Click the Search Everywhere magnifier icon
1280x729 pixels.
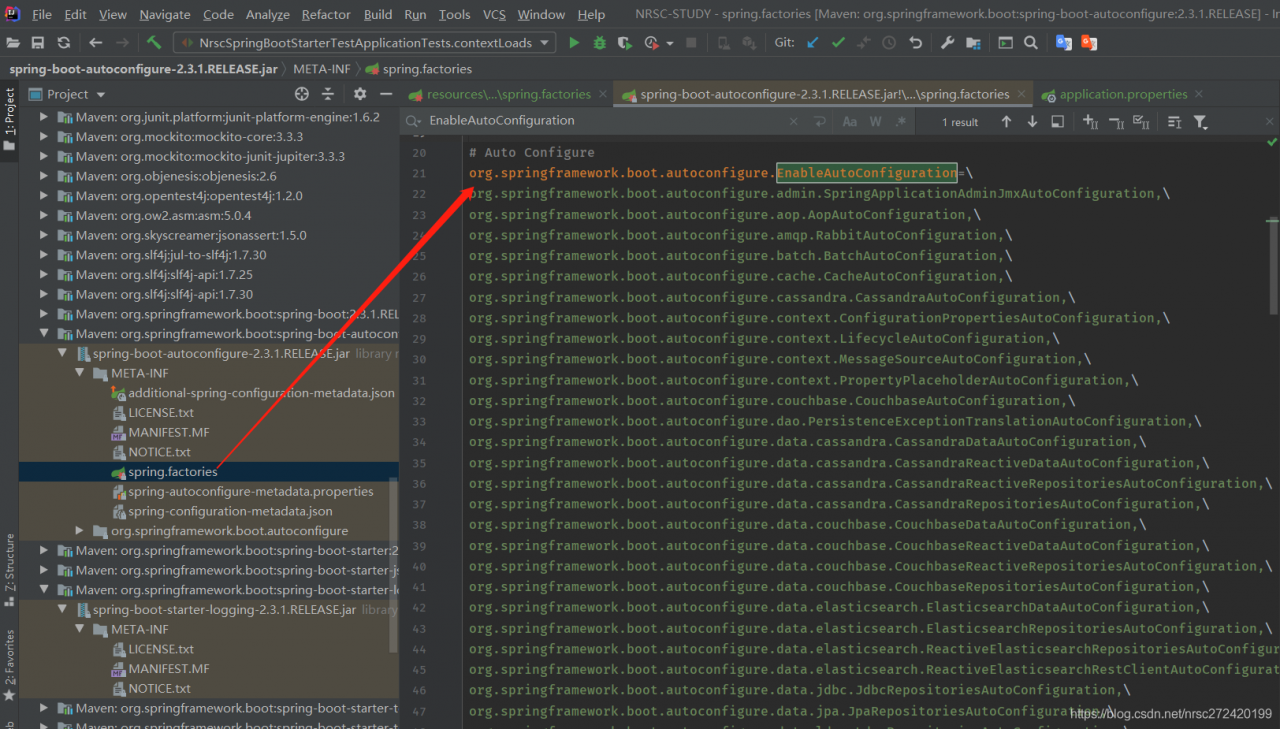1031,43
